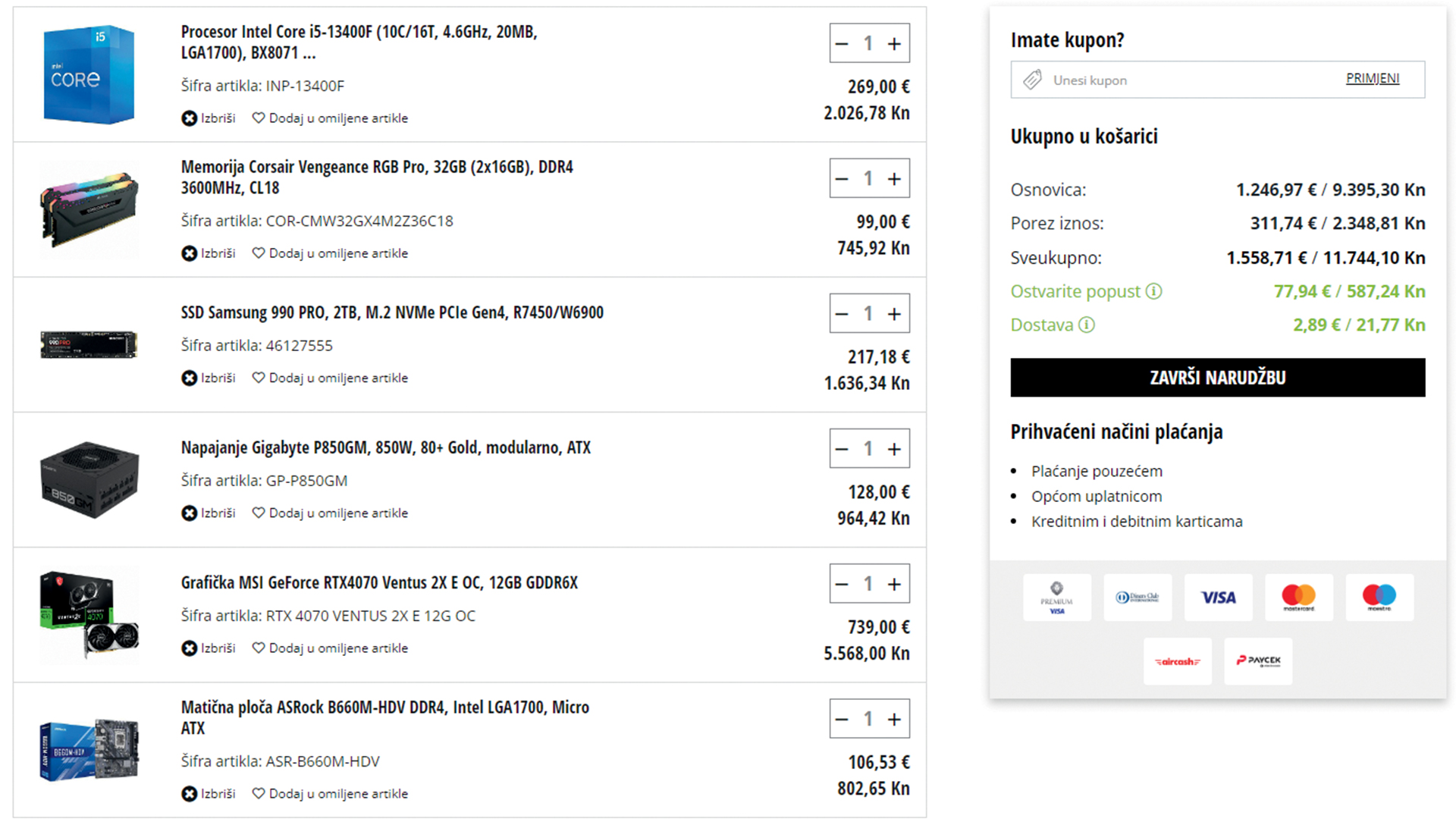Decrease quantity of Corsair Vengeance memory
This screenshot has width=1456, height=819.
[842, 179]
